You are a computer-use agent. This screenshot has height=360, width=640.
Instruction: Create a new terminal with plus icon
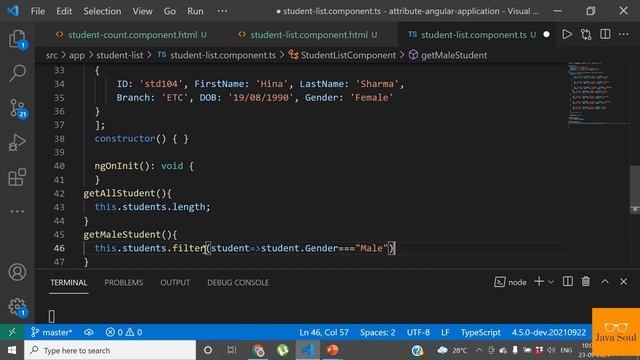point(539,282)
